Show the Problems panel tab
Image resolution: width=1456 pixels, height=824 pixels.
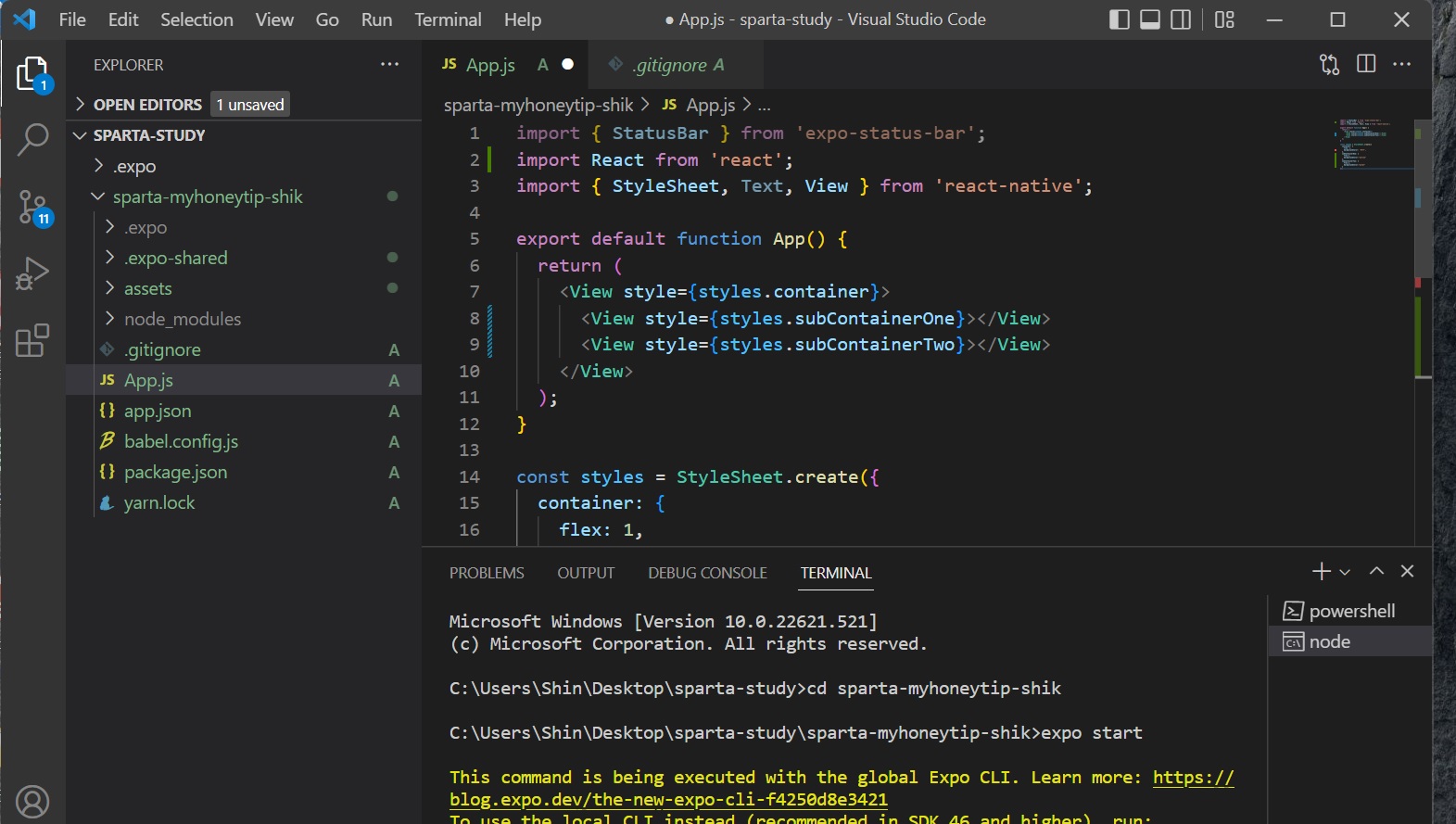click(x=487, y=573)
